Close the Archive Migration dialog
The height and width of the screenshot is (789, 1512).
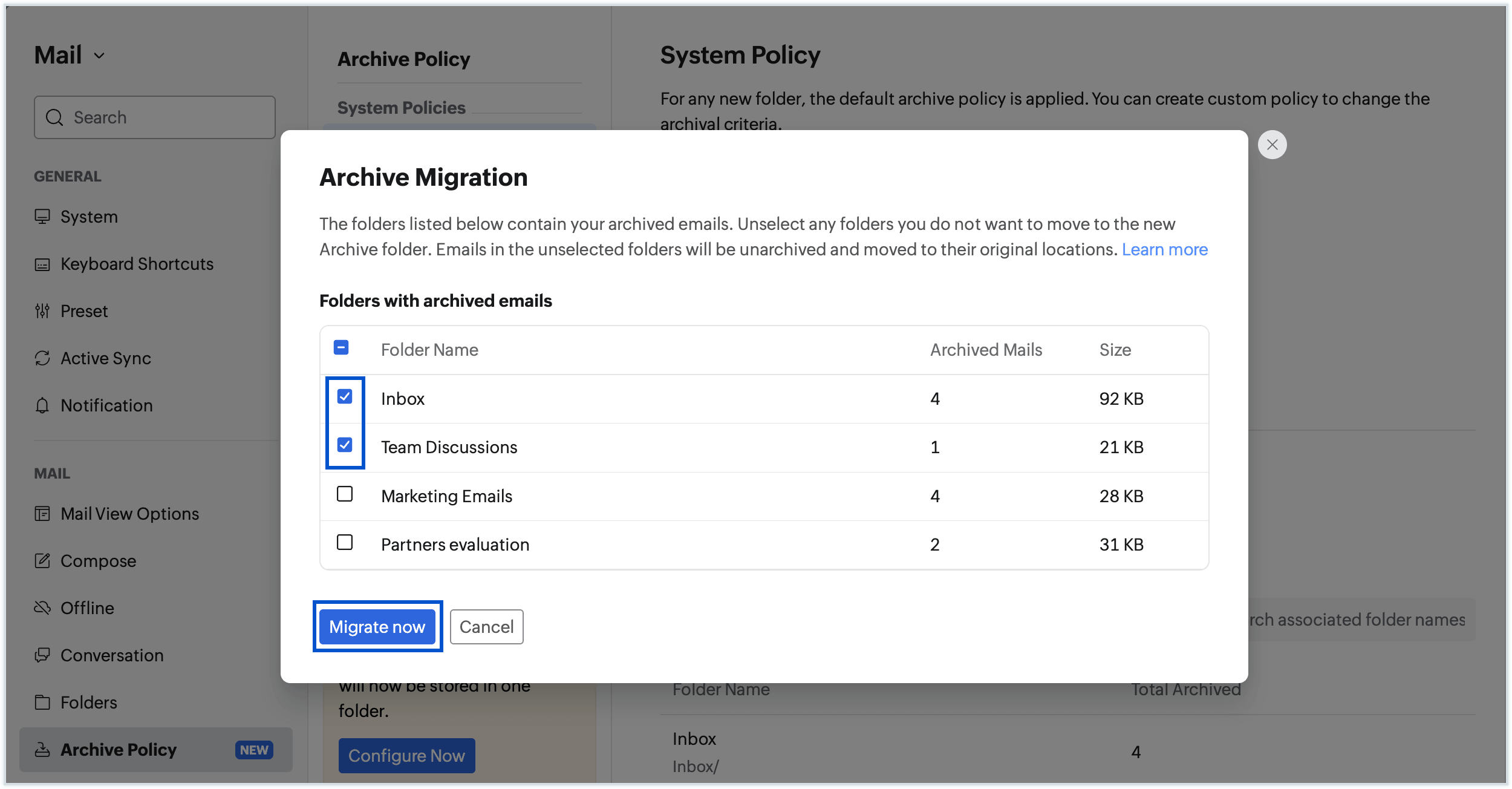point(1272,145)
